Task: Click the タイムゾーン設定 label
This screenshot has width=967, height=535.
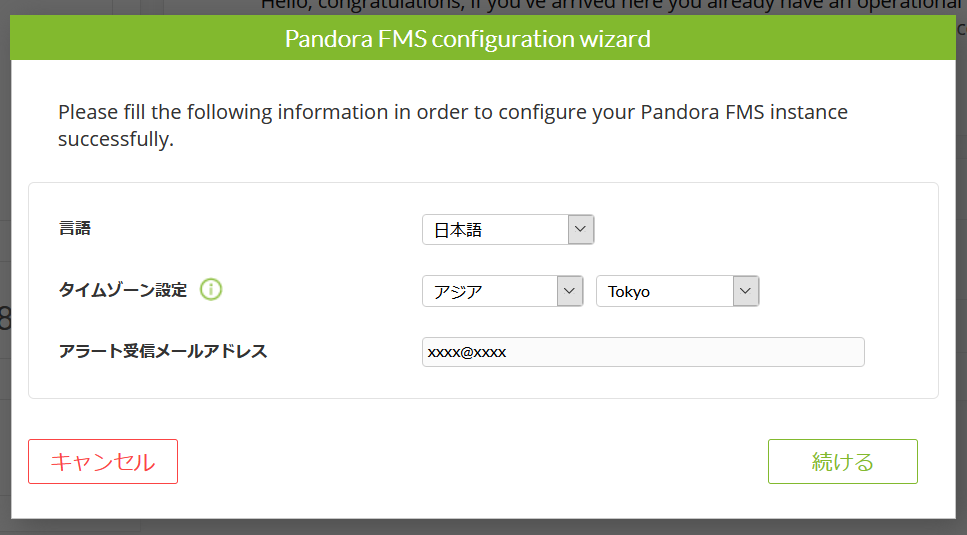Action: tap(123, 290)
